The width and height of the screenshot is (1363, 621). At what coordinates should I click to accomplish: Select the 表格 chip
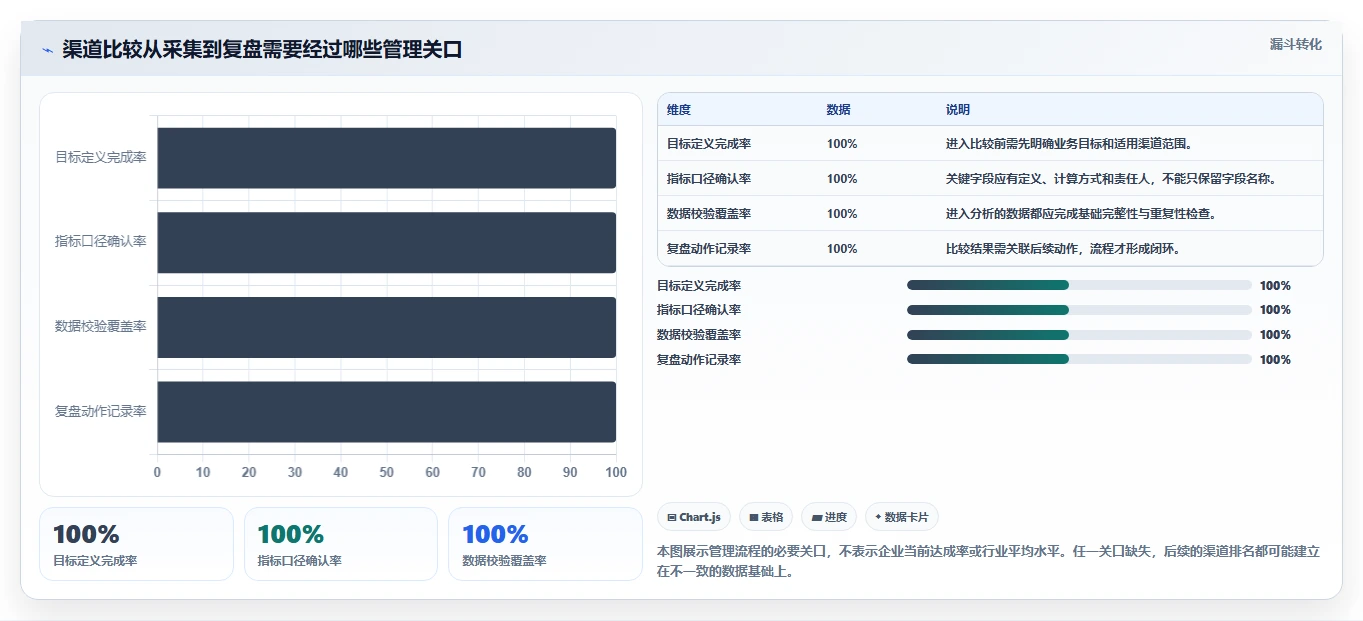(766, 517)
